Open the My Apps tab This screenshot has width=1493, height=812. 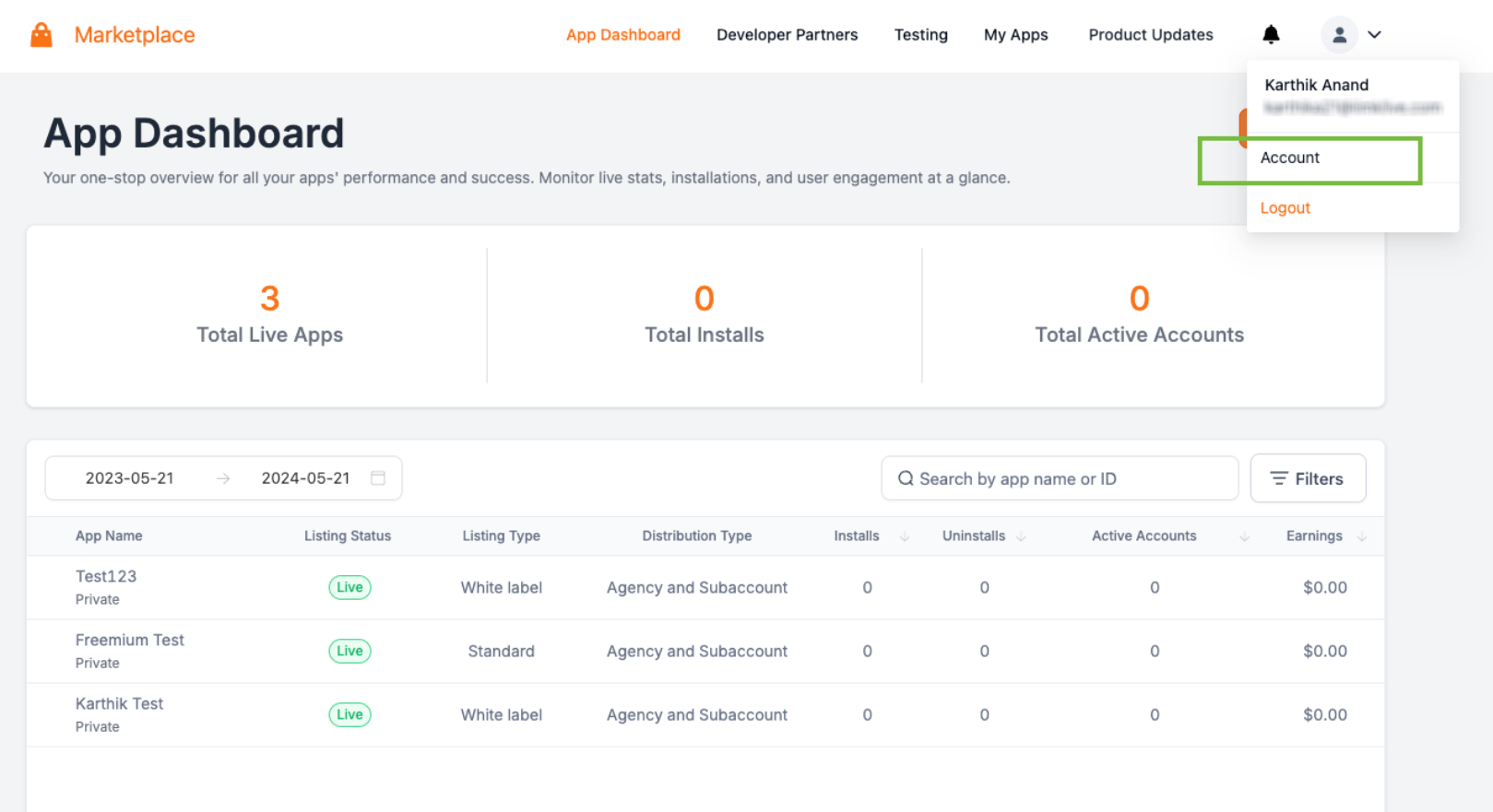[1015, 35]
